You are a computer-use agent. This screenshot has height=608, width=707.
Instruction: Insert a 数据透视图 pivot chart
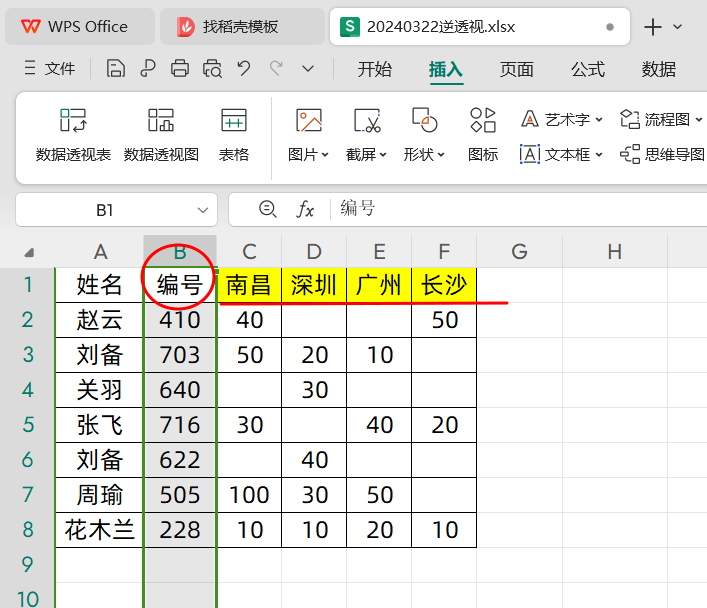click(161, 135)
